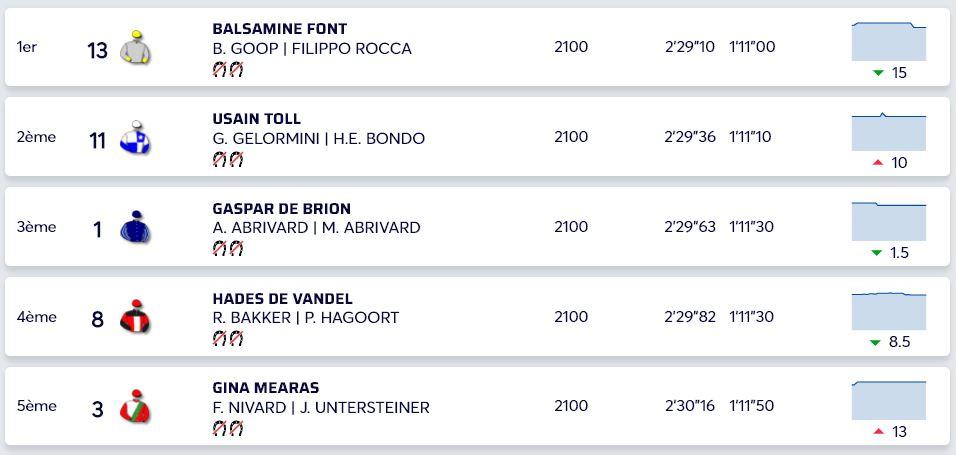Open the BALSAMINE FONT horse page

coord(280,29)
